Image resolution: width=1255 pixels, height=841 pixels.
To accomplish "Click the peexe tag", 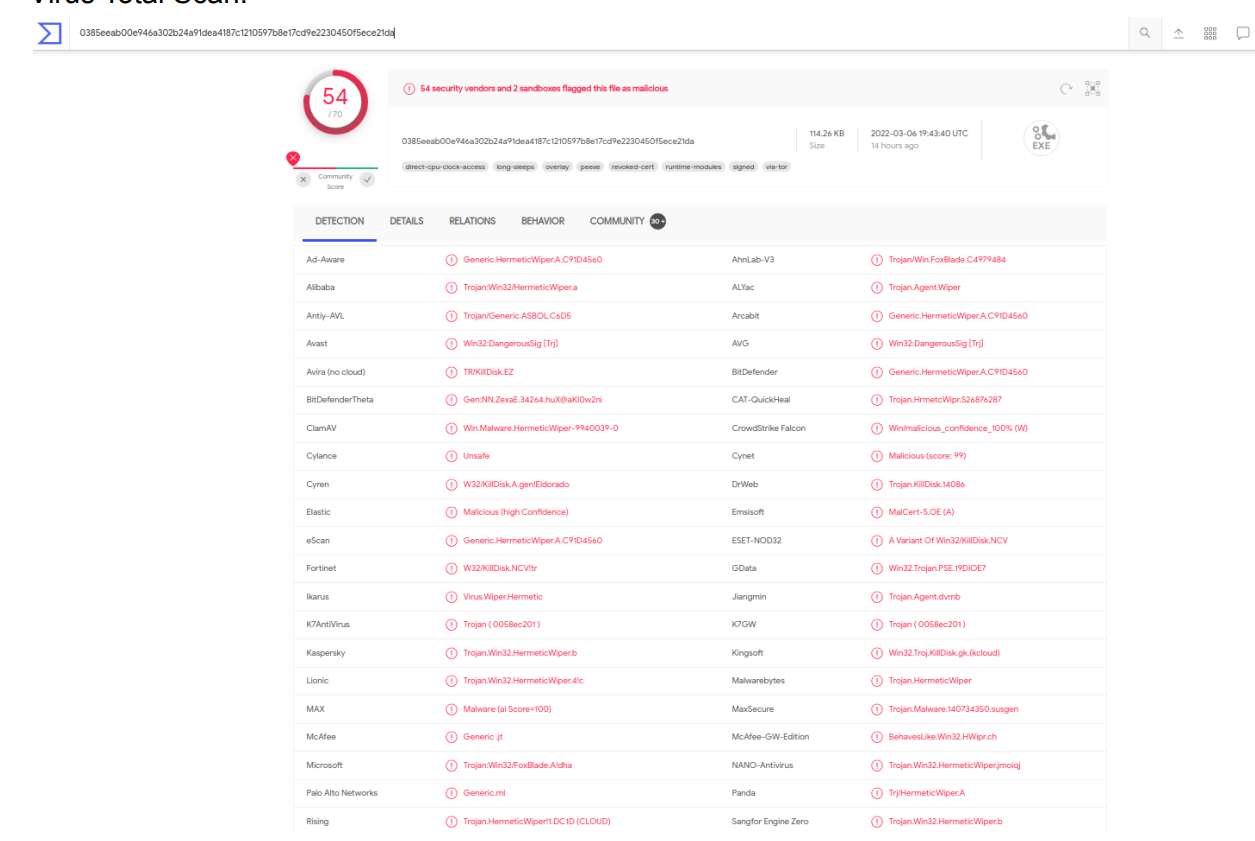I will coord(591,167).
